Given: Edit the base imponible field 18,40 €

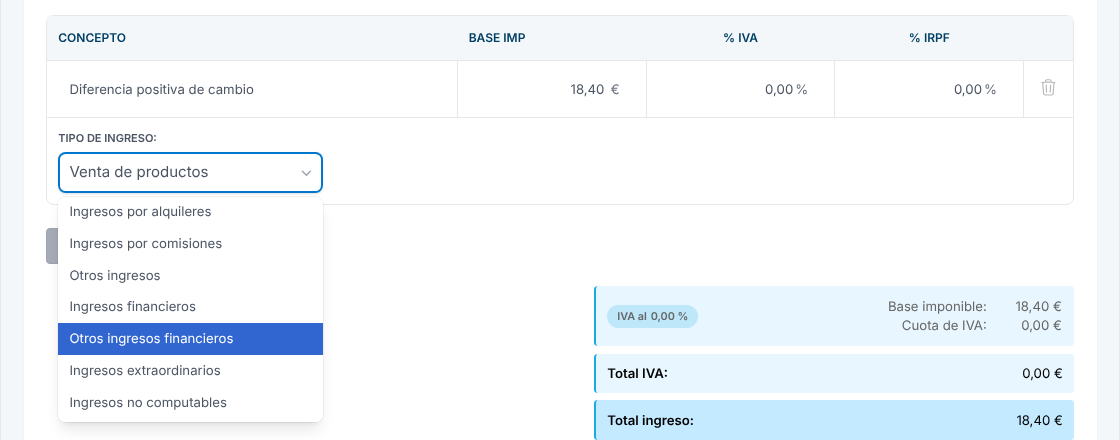Looking at the screenshot, I should pos(552,89).
